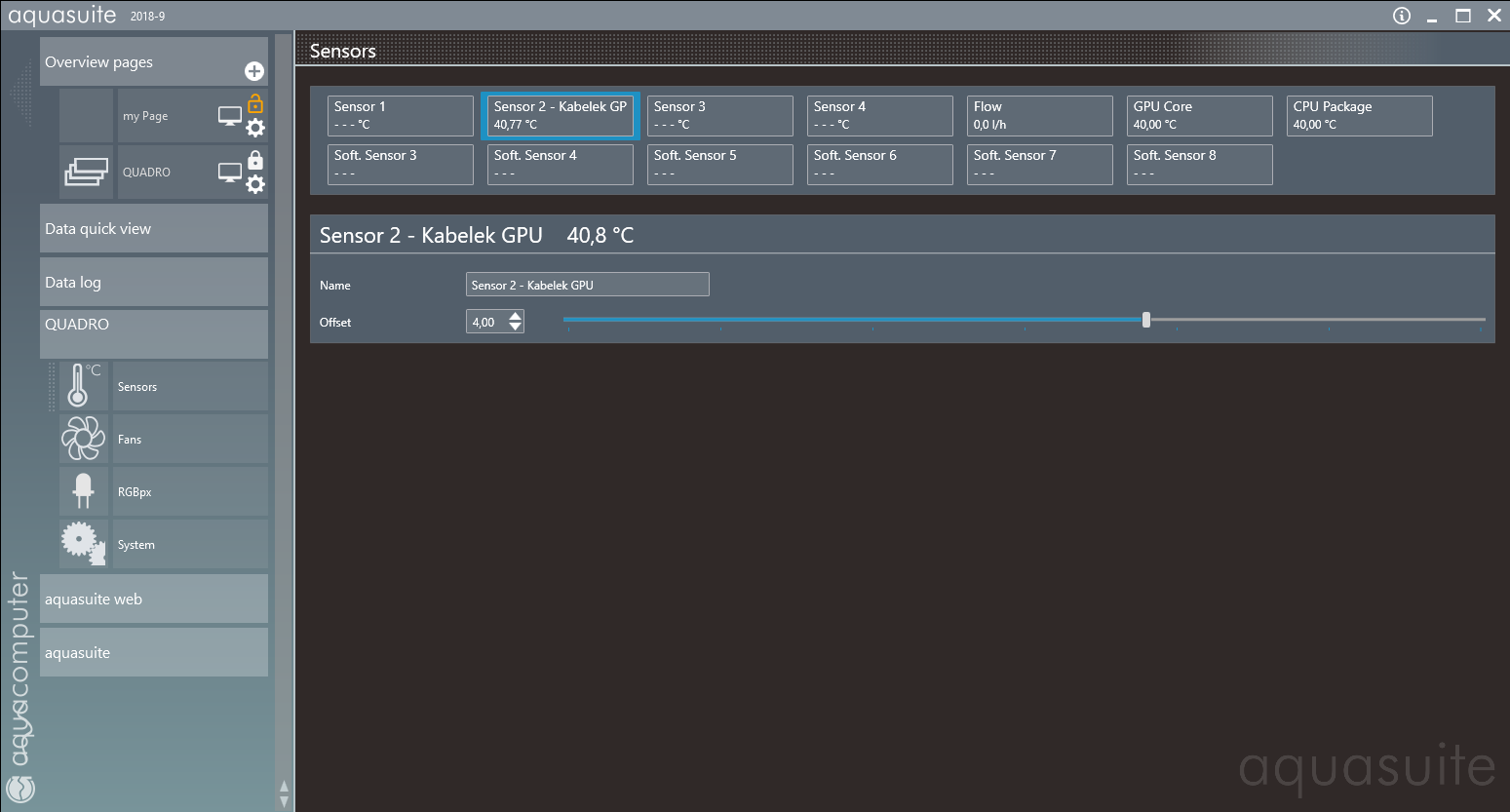Image resolution: width=1510 pixels, height=812 pixels.
Task: Expand the Data log section
Action: click(154, 283)
